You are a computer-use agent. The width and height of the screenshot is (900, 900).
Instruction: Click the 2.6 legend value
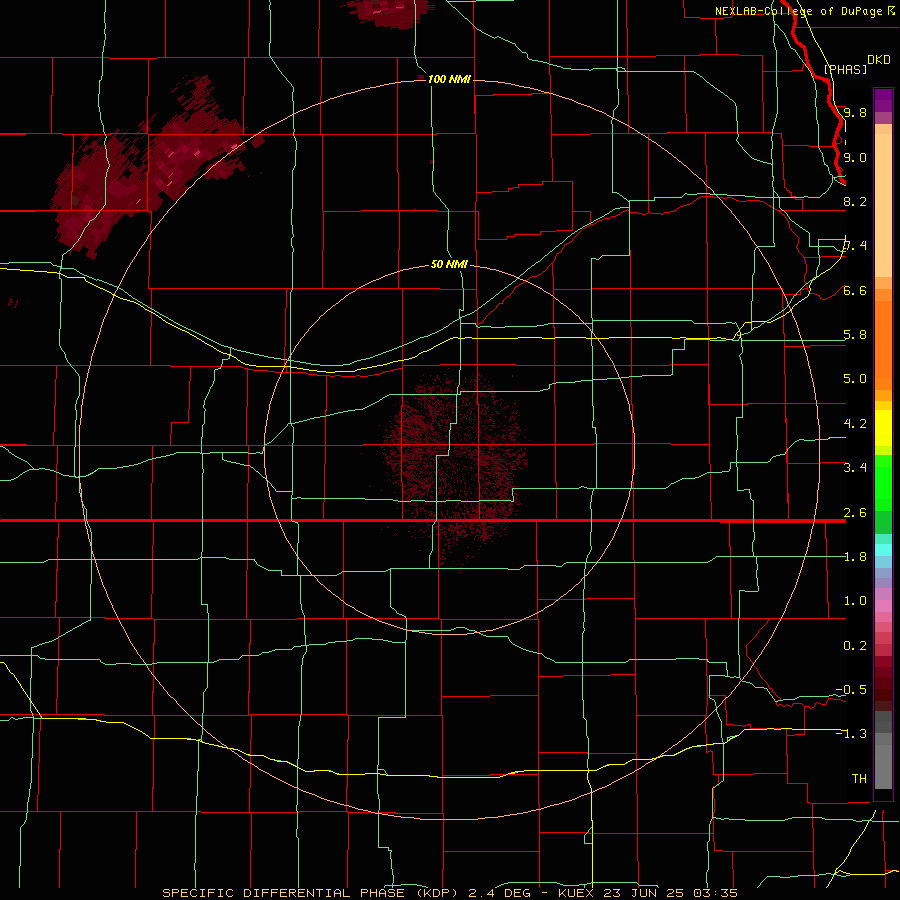(x=855, y=513)
